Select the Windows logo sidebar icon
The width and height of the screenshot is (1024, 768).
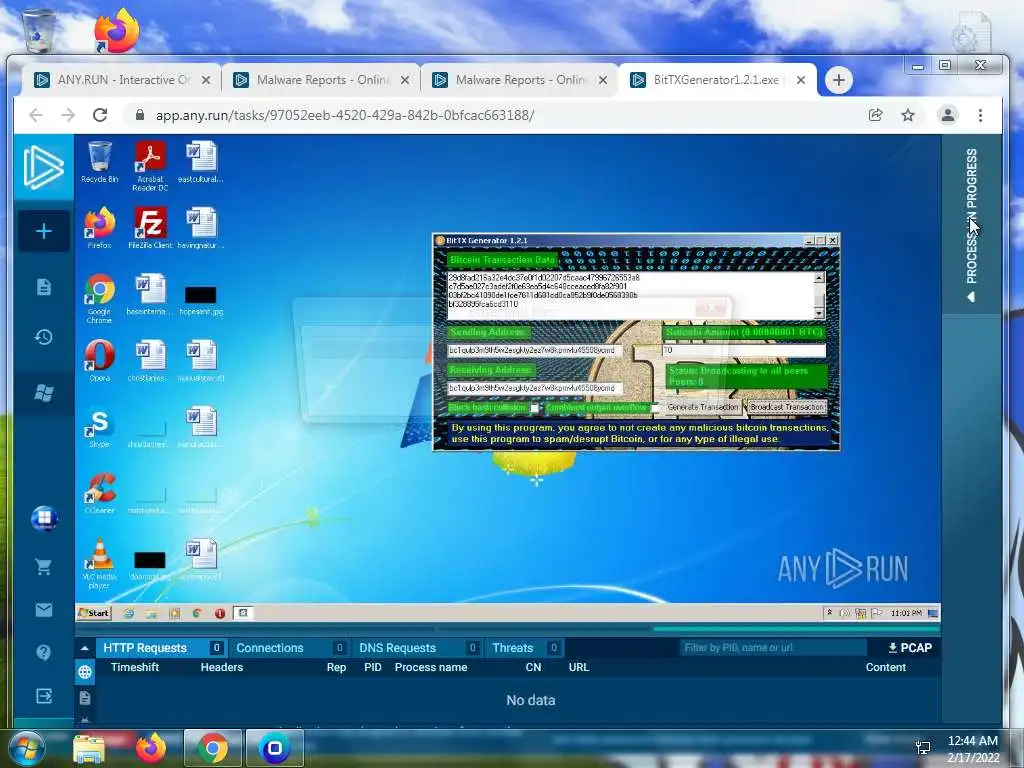(x=44, y=392)
